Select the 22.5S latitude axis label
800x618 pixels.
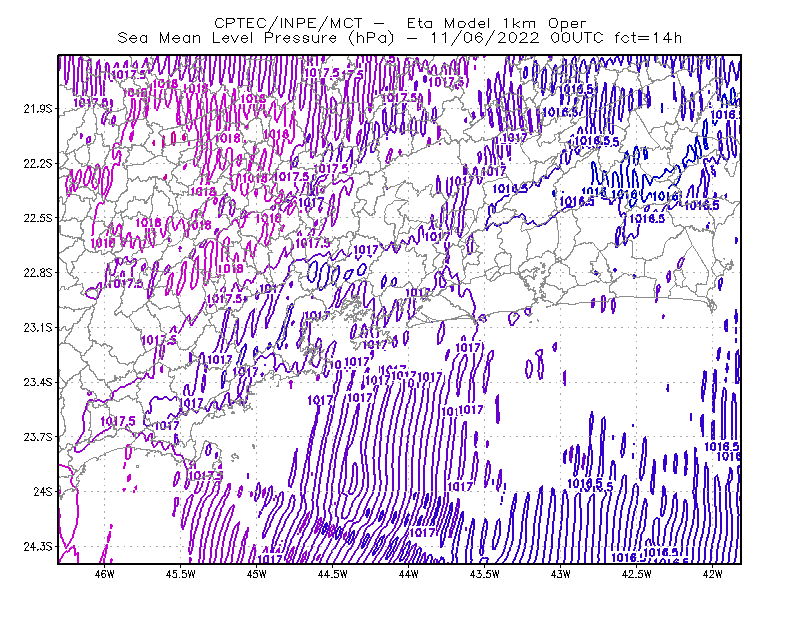tap(38, 218)
